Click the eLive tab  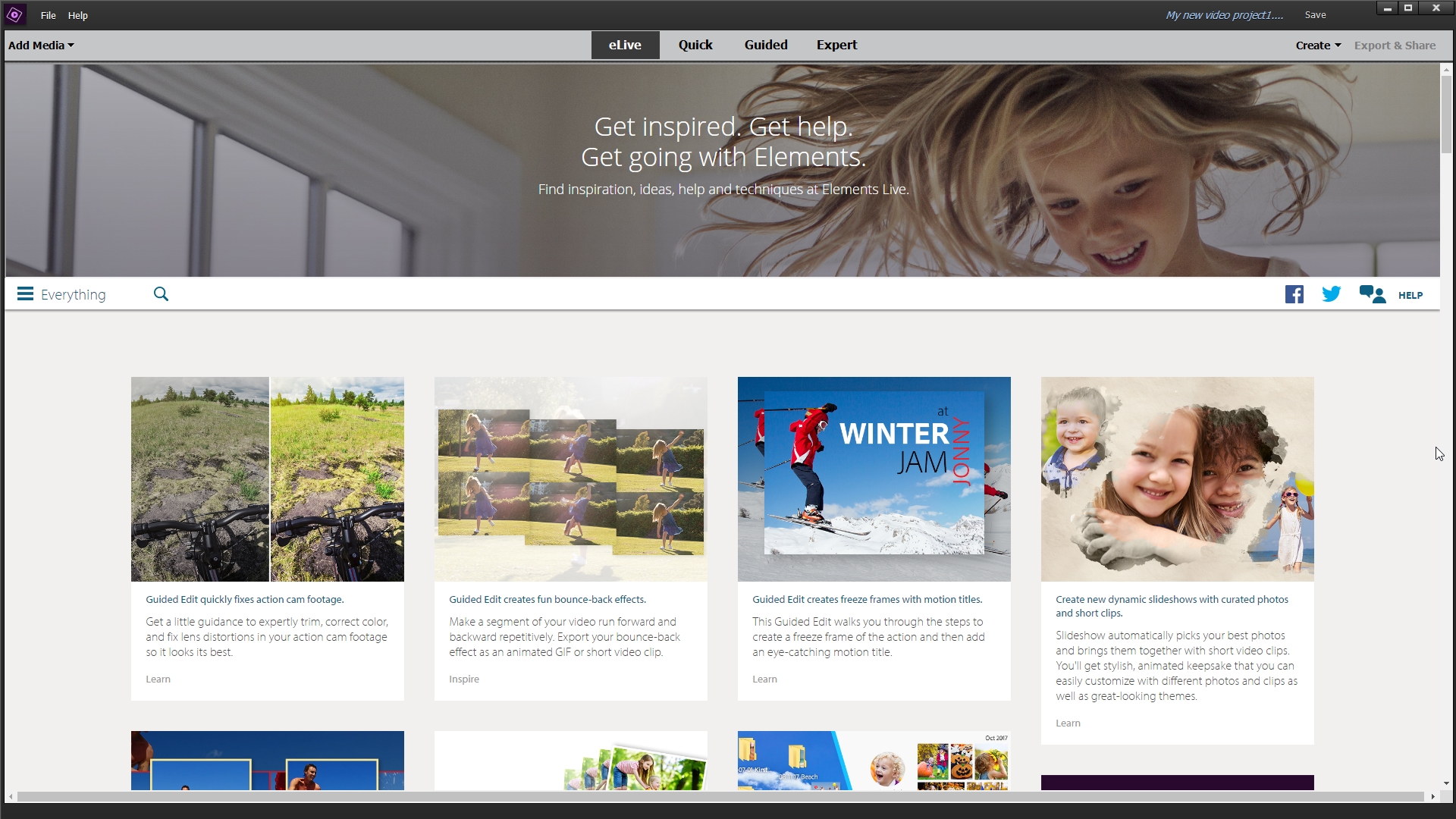click(625, 44)
